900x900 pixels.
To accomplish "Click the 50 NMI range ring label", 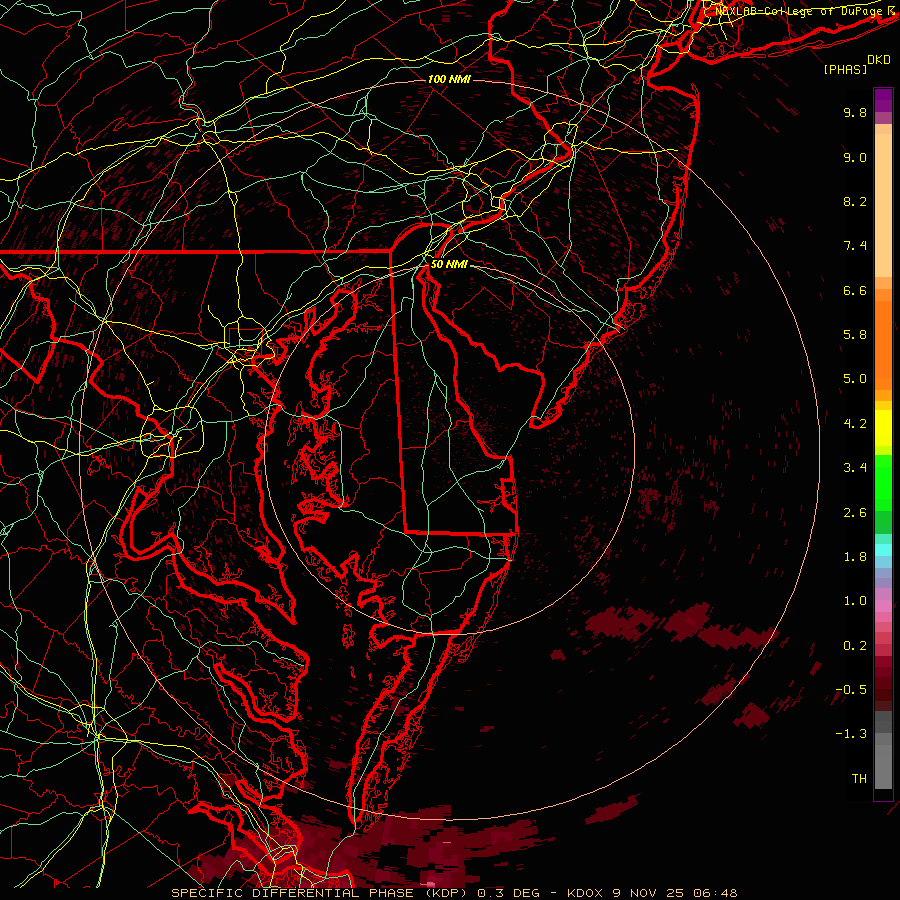I will (x=449, y=264).
